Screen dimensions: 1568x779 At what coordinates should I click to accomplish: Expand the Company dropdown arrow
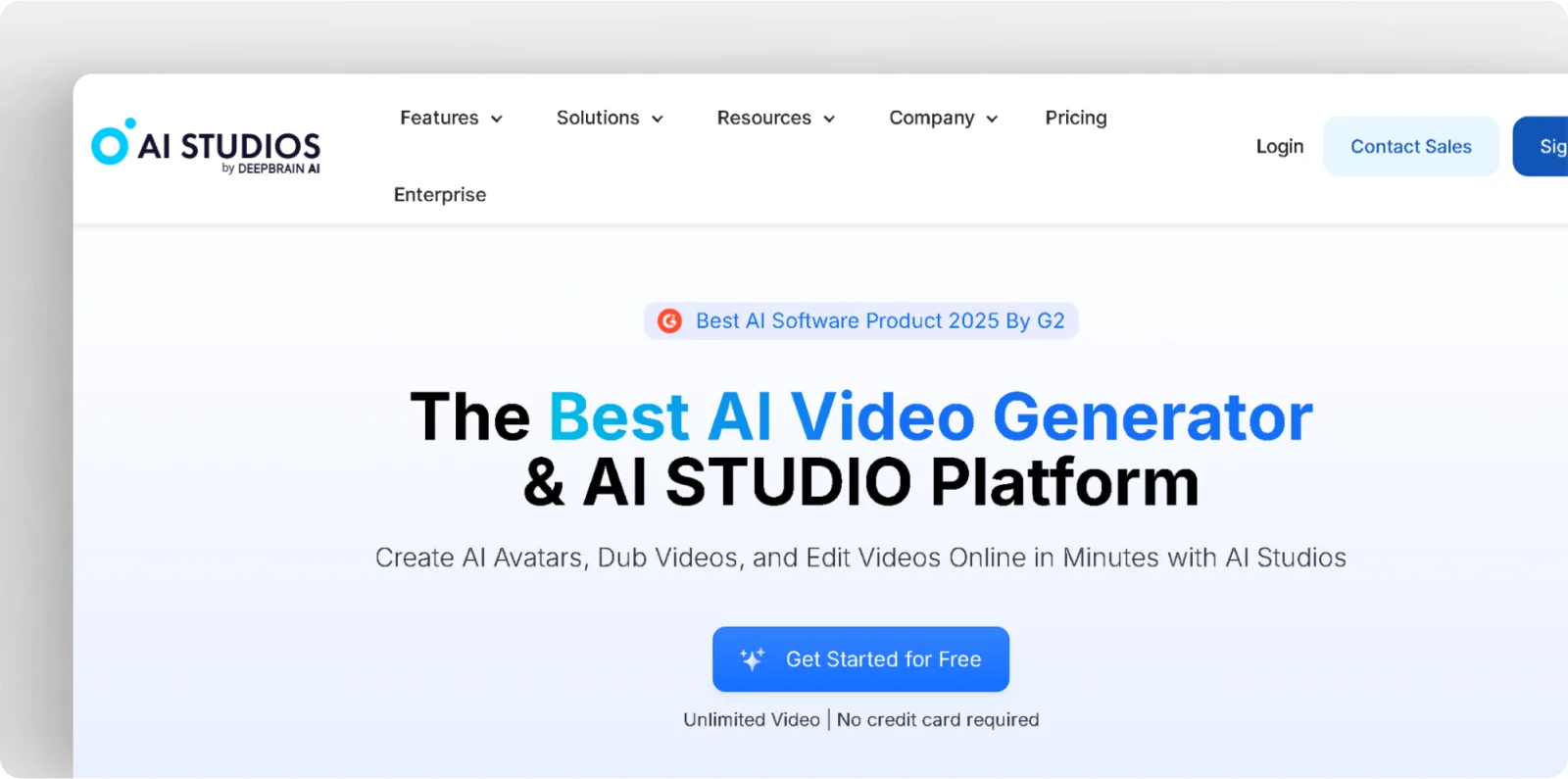point(992,119)
